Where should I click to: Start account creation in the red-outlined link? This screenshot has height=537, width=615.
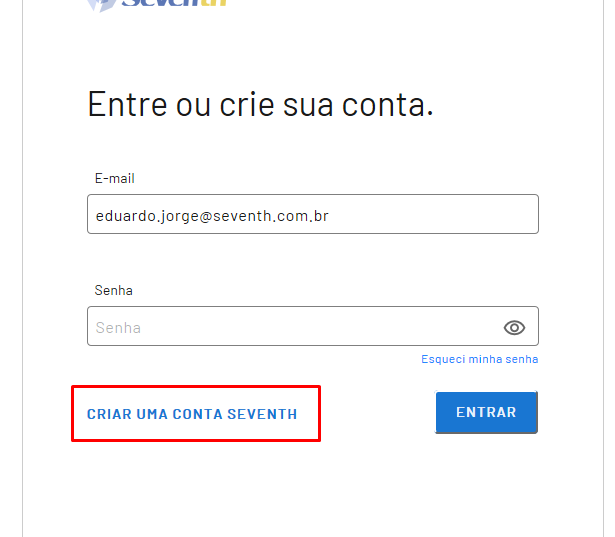192,414
